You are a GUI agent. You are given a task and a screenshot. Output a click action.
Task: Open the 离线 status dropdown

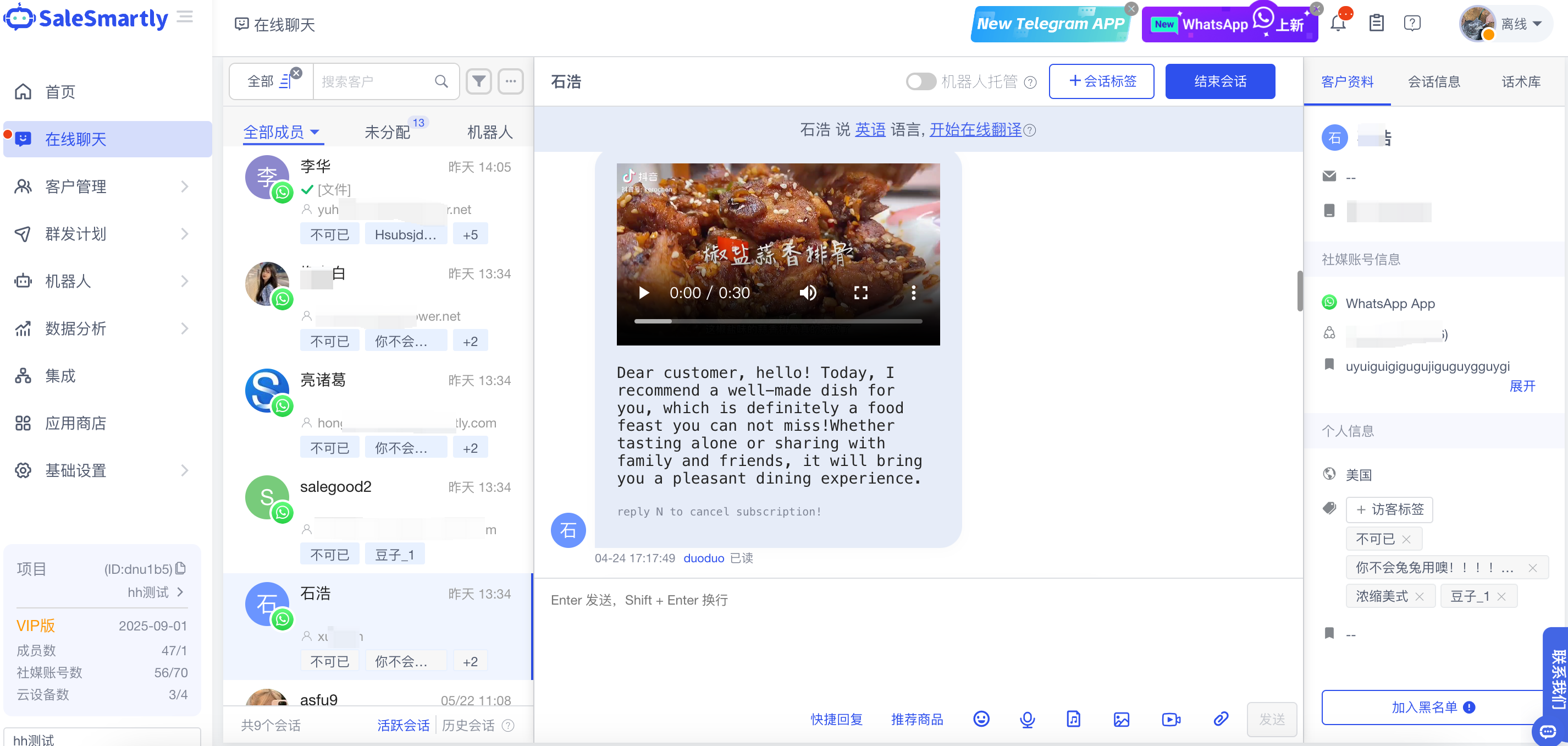[1520, 24]
